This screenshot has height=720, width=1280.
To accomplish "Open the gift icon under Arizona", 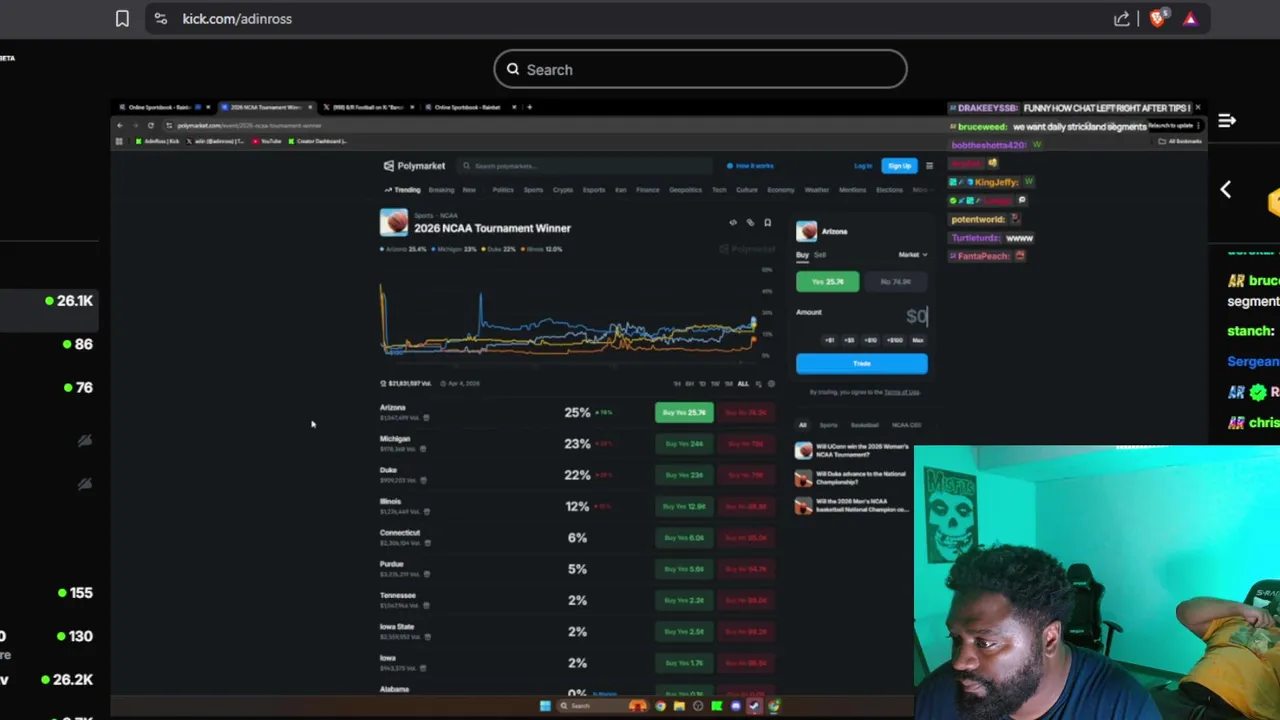I will (x=426, y=418).
